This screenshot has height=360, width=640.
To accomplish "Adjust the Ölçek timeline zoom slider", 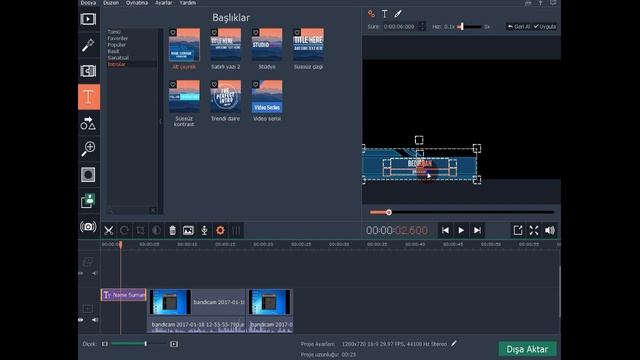I will pos(139,344).
